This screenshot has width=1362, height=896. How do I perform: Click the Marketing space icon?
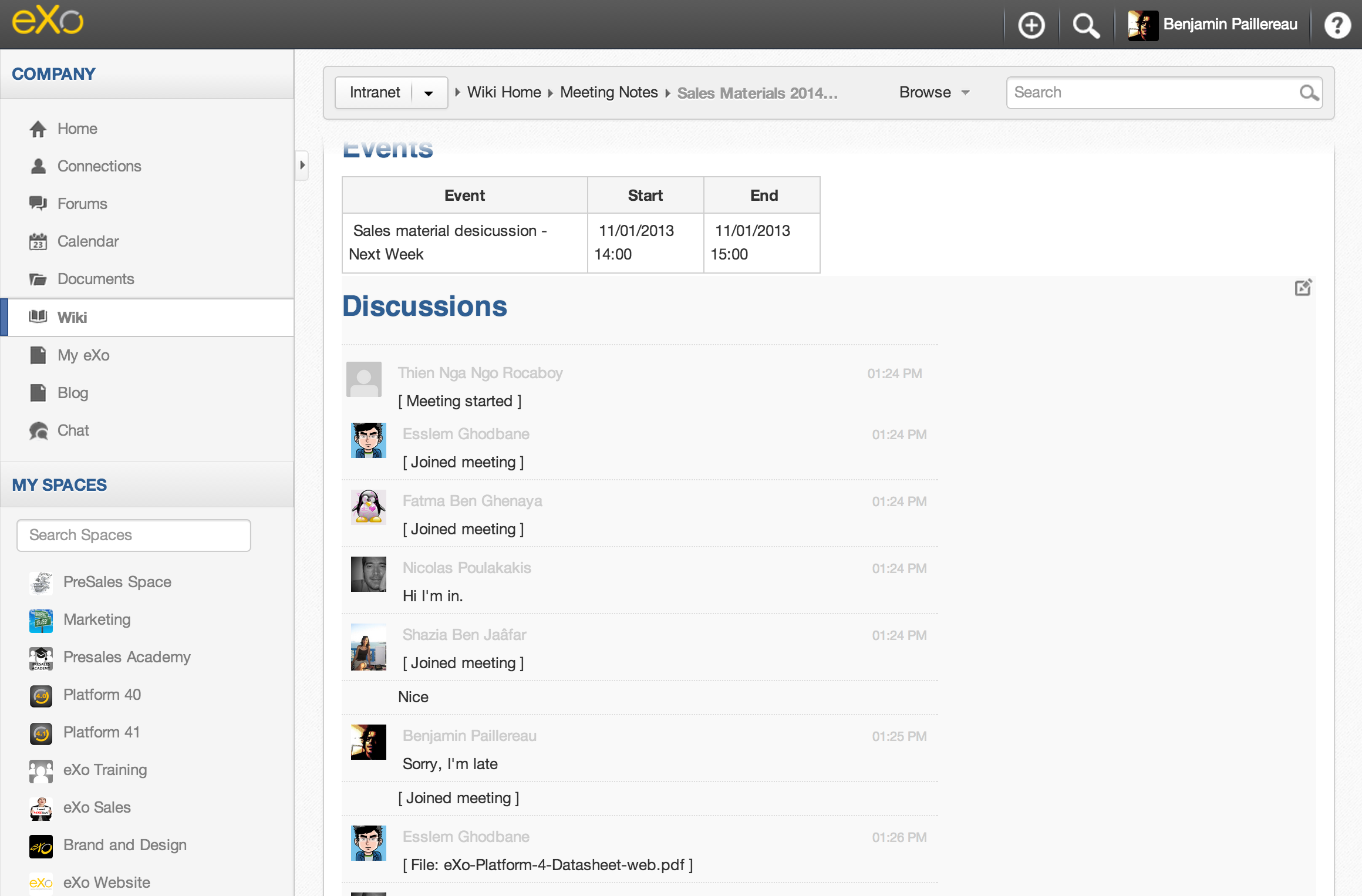coord(41,621)
